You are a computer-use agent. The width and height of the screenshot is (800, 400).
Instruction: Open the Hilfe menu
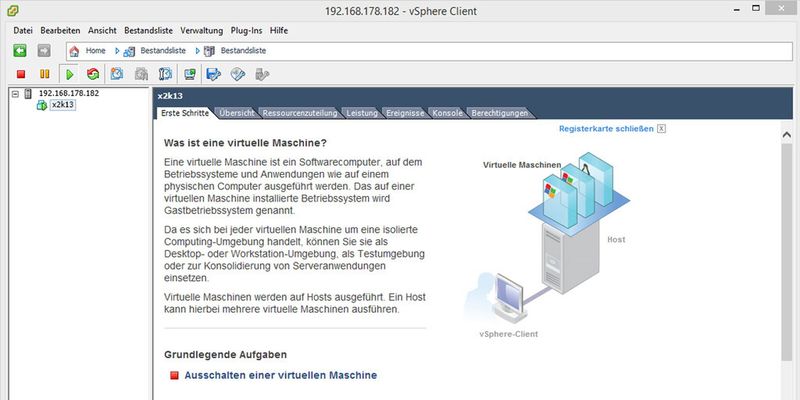279,31
